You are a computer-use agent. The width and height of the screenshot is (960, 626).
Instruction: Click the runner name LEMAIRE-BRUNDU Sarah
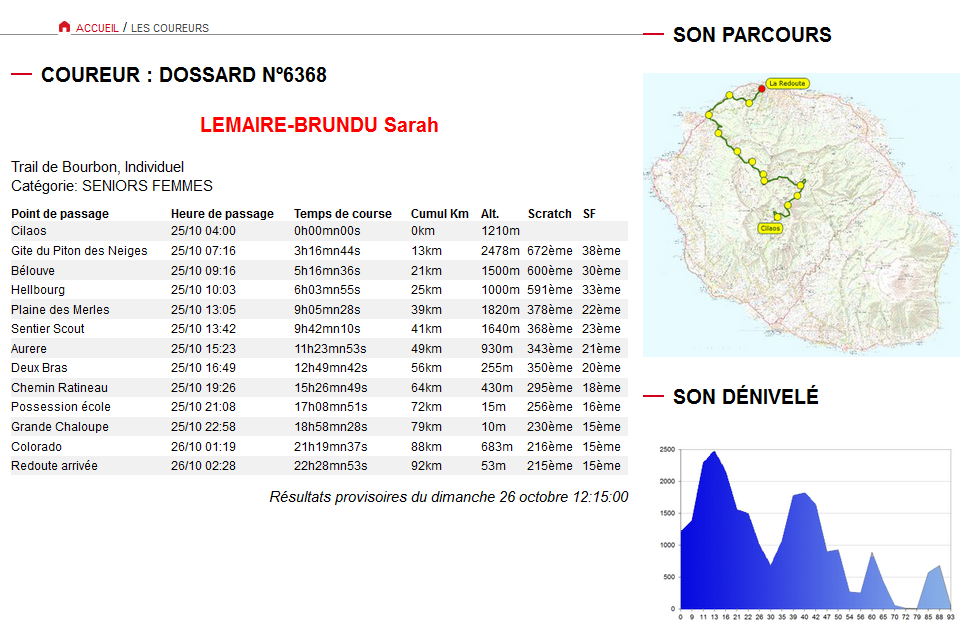coord(319,125)
